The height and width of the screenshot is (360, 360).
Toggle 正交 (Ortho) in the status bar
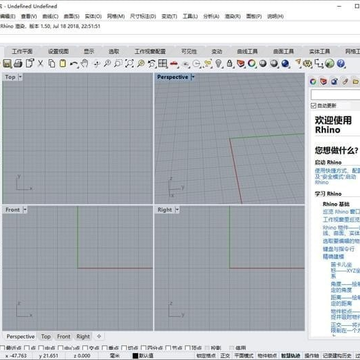tap(225, 356)
